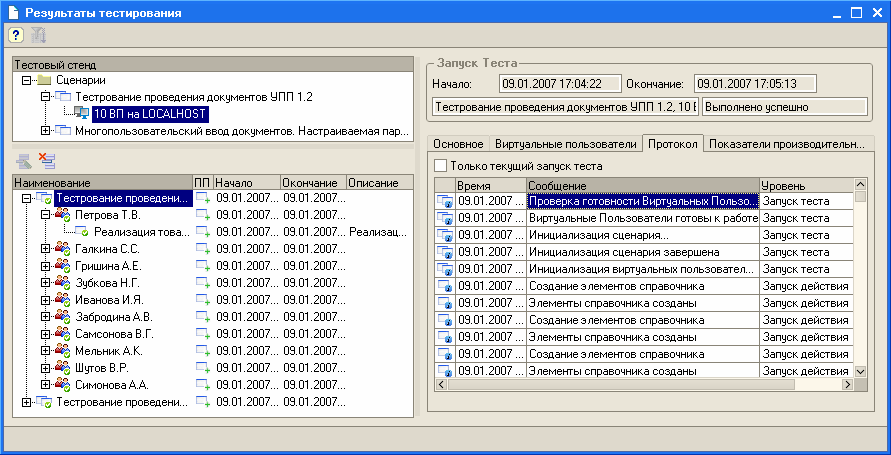
Task: Click user icon next to Самсонова В.Г.
Action: coord(63,334)
